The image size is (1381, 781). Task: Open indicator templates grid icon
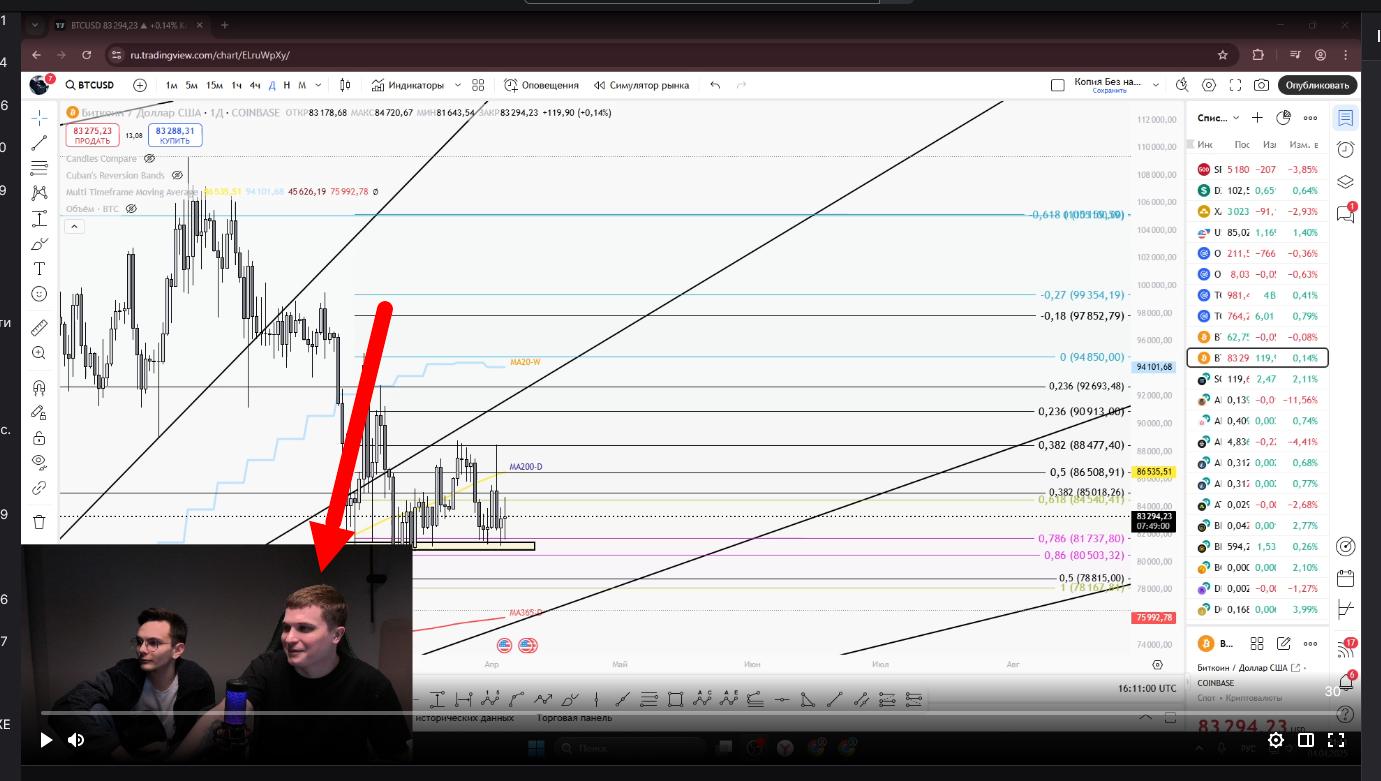pyautogui.click(x=478, y=85)
